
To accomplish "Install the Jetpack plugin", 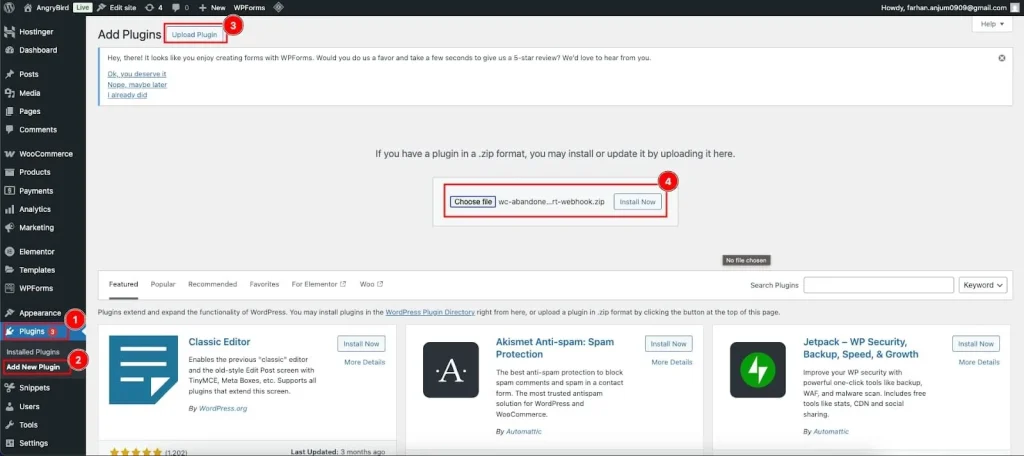I will tap(976, 344).
